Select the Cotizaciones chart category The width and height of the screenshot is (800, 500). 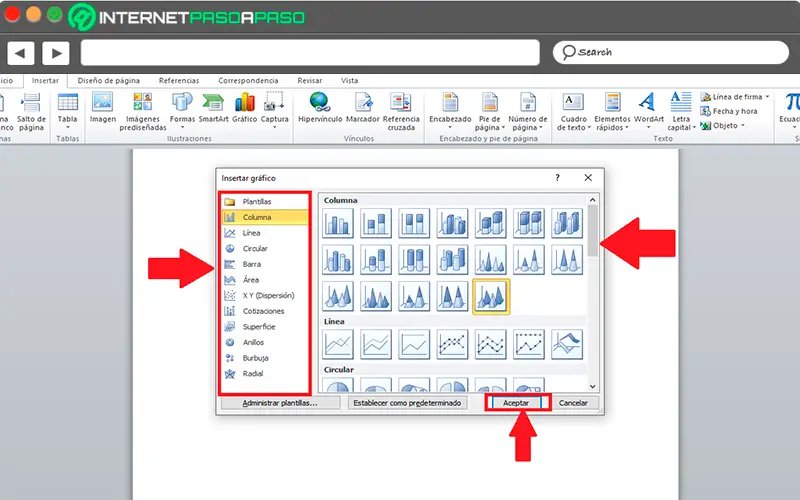[x=265, y=311]
